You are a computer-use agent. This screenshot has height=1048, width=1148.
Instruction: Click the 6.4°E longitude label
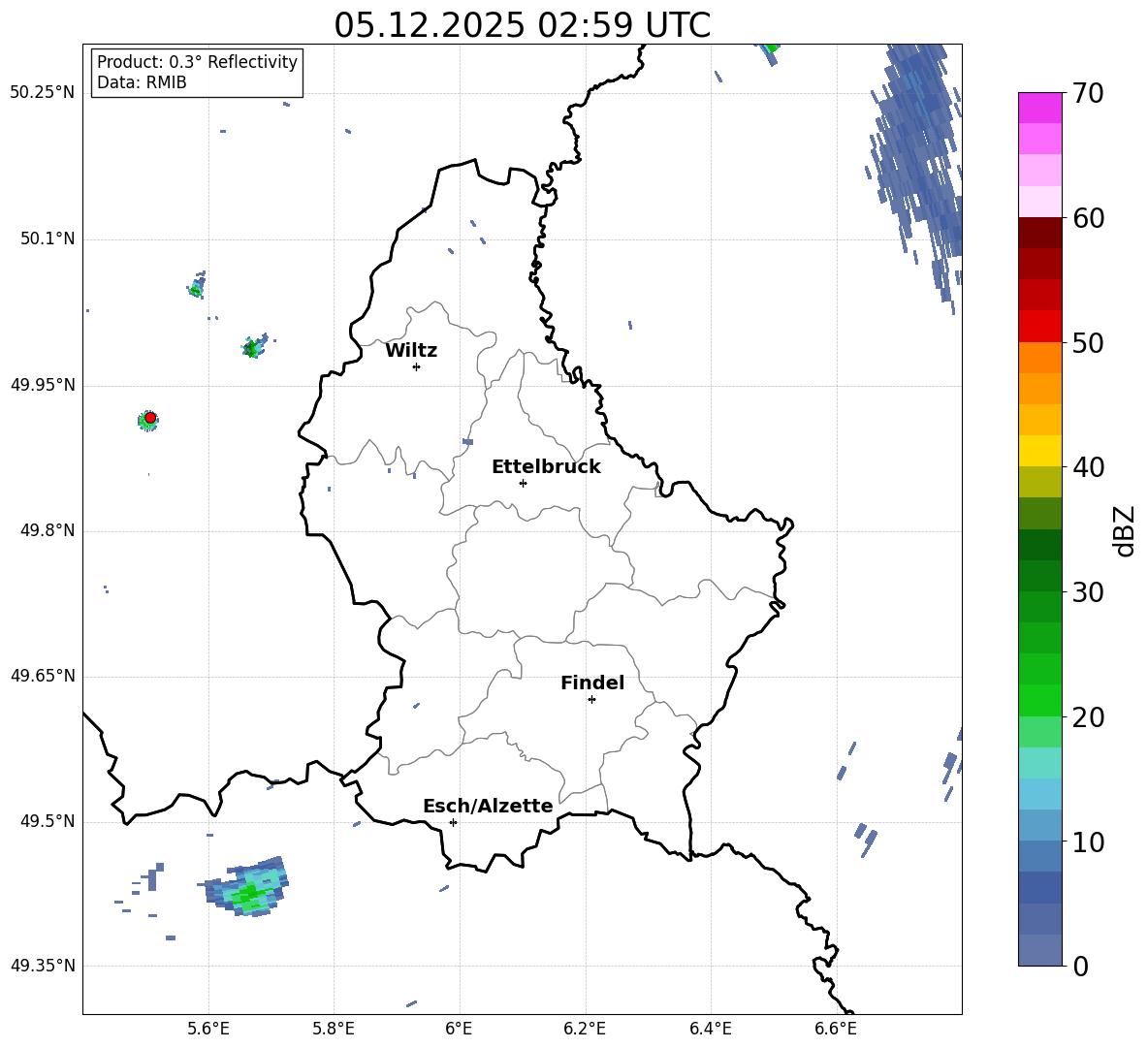point(710,1030)
